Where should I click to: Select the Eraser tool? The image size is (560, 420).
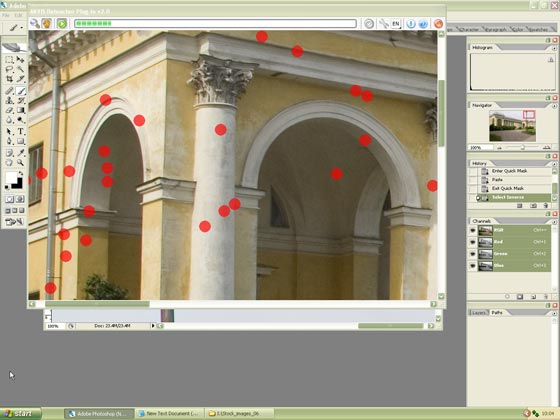pos(9,110)
